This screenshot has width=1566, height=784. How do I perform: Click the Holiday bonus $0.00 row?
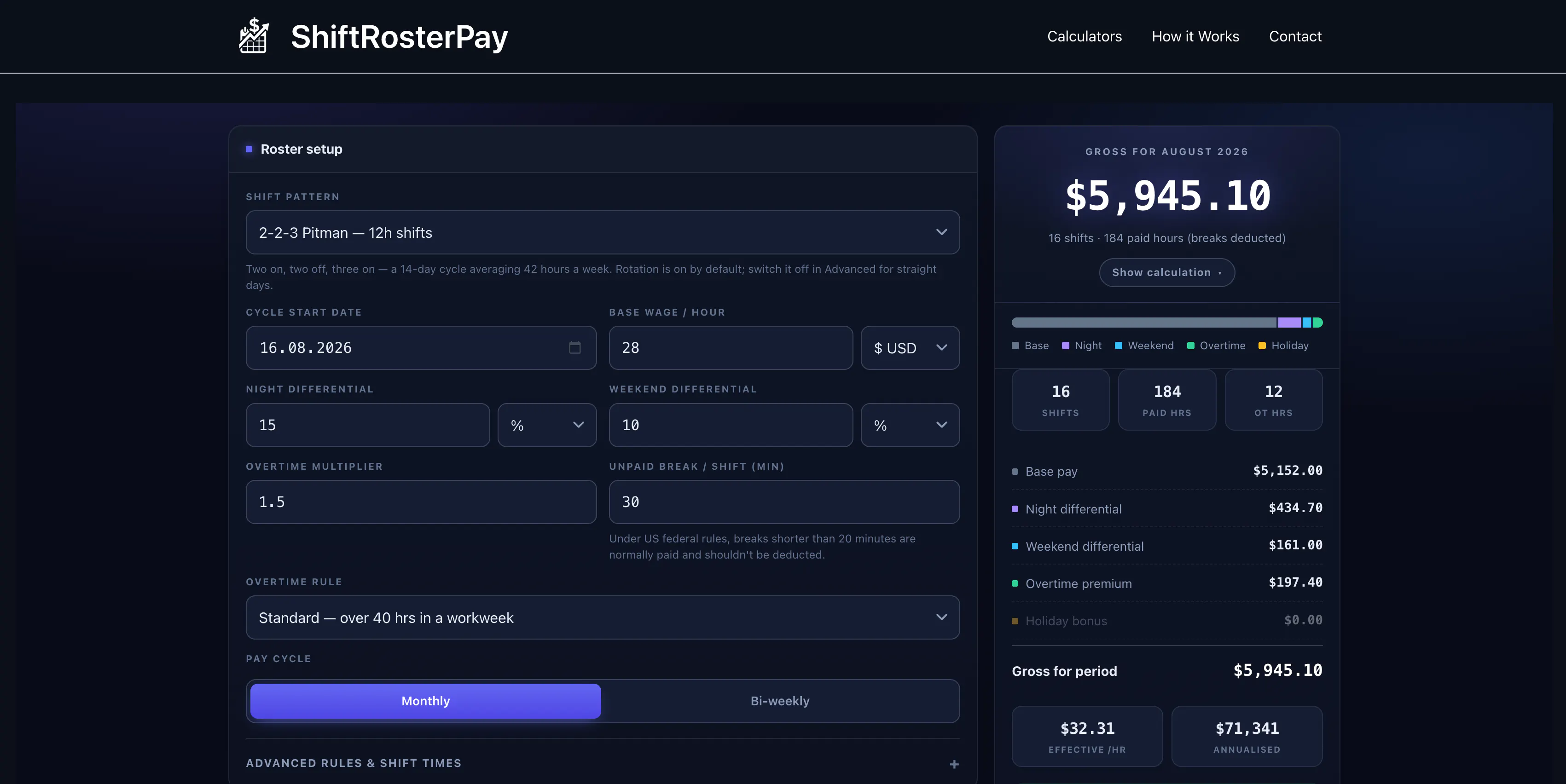(x=1166, y=621)
